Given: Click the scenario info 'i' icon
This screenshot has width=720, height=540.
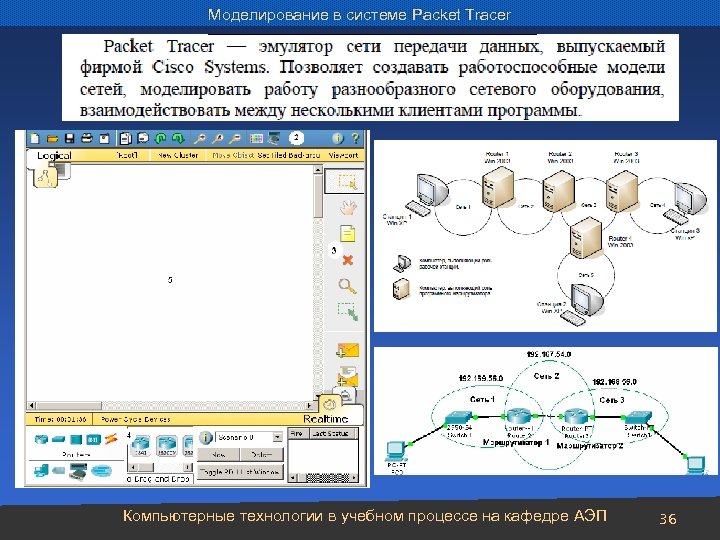Looking at the screenshot, I should [x=206, y=438].
